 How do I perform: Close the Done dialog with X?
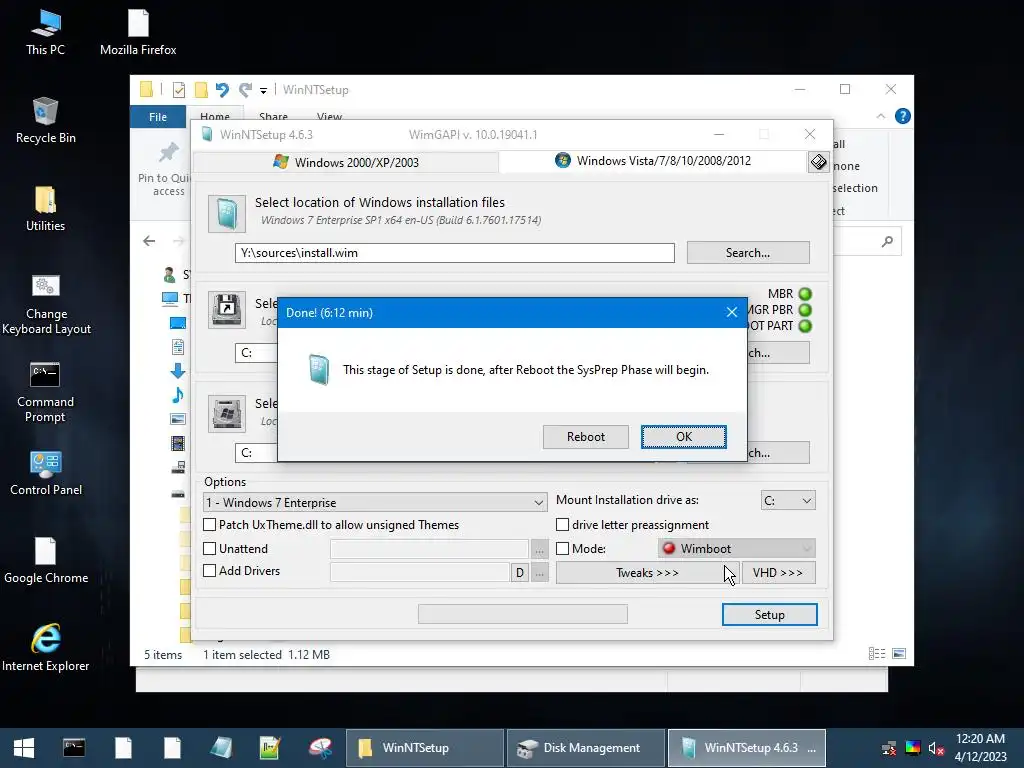731,312
